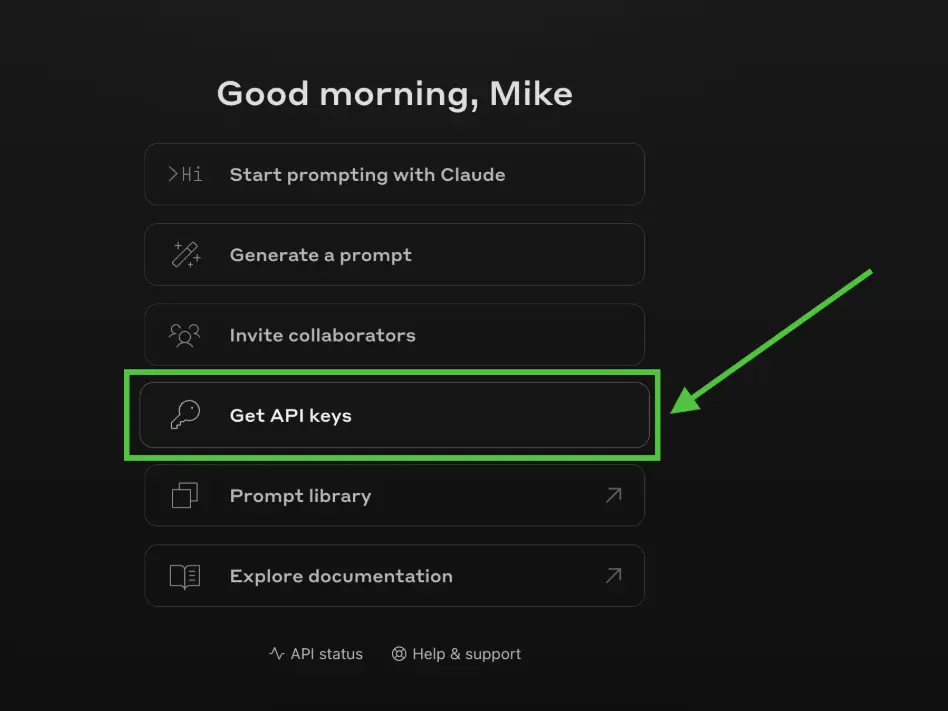Click the key icon beside Get API keys
Viewport: 948px width, 711px height.
point(182,415)
